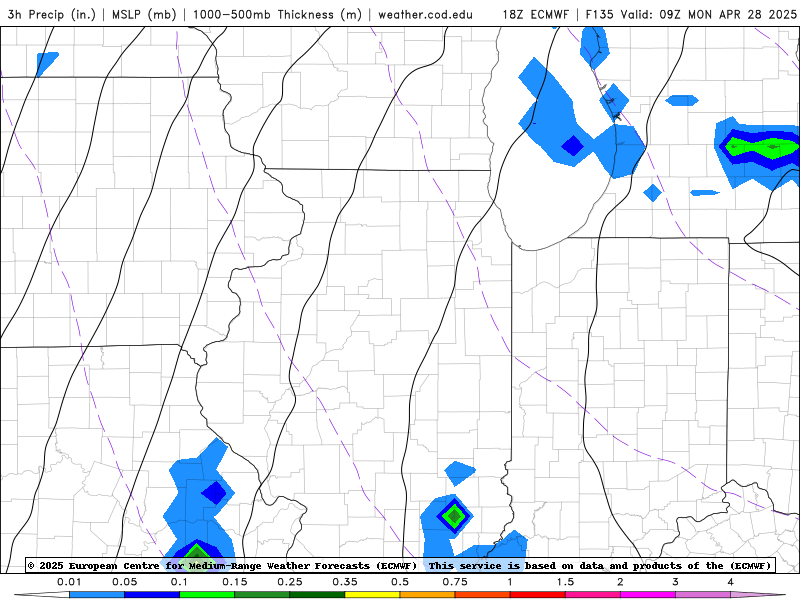Click the green precip band at right edge

point(762,147)
